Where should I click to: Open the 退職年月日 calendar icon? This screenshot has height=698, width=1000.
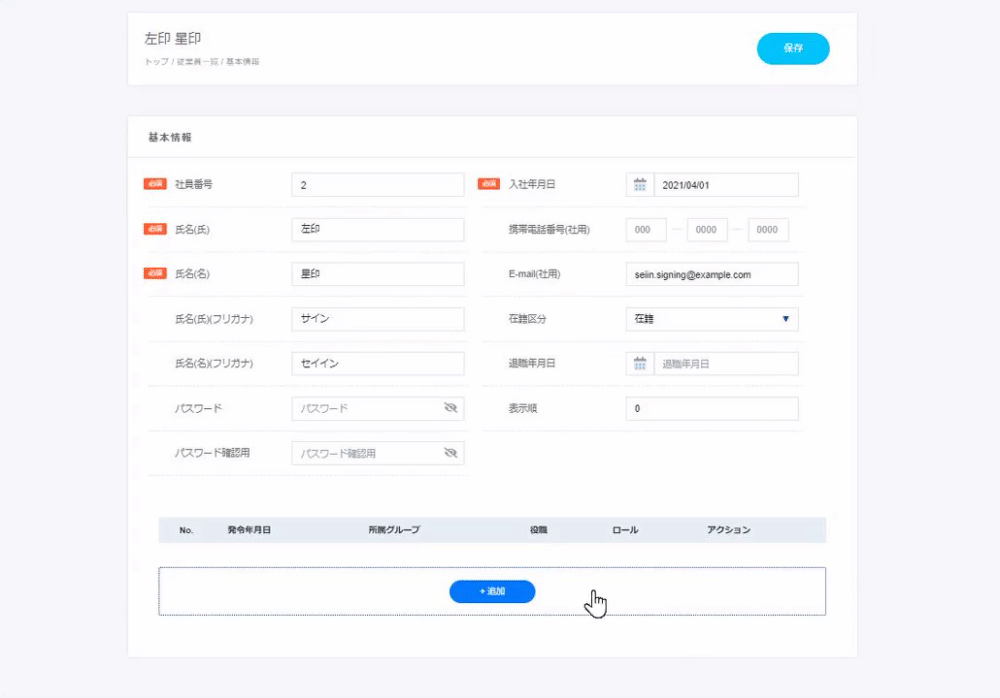[x=639, y=363]
